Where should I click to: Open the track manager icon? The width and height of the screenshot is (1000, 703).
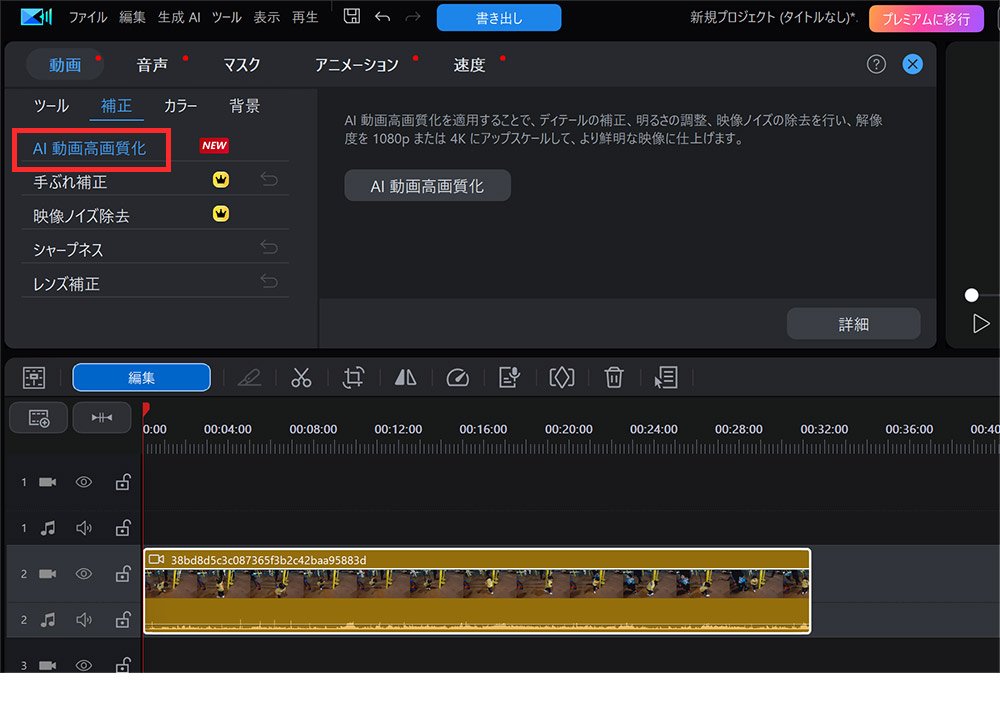coord(37,417)
